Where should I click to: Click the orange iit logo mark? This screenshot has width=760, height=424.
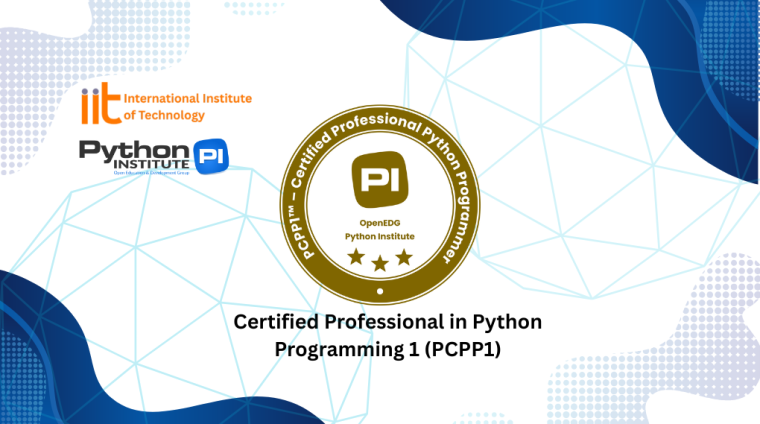pyautogui.click(x=101, y=104)
